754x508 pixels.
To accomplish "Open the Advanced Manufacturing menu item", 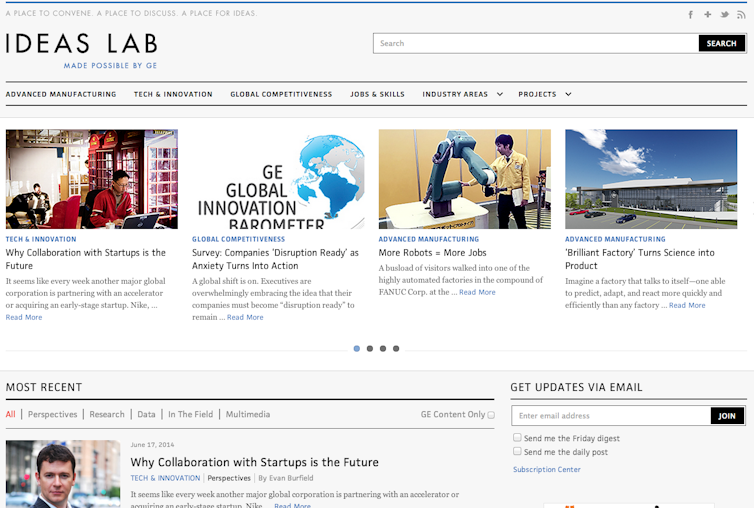I will click(x=61, y=94).
